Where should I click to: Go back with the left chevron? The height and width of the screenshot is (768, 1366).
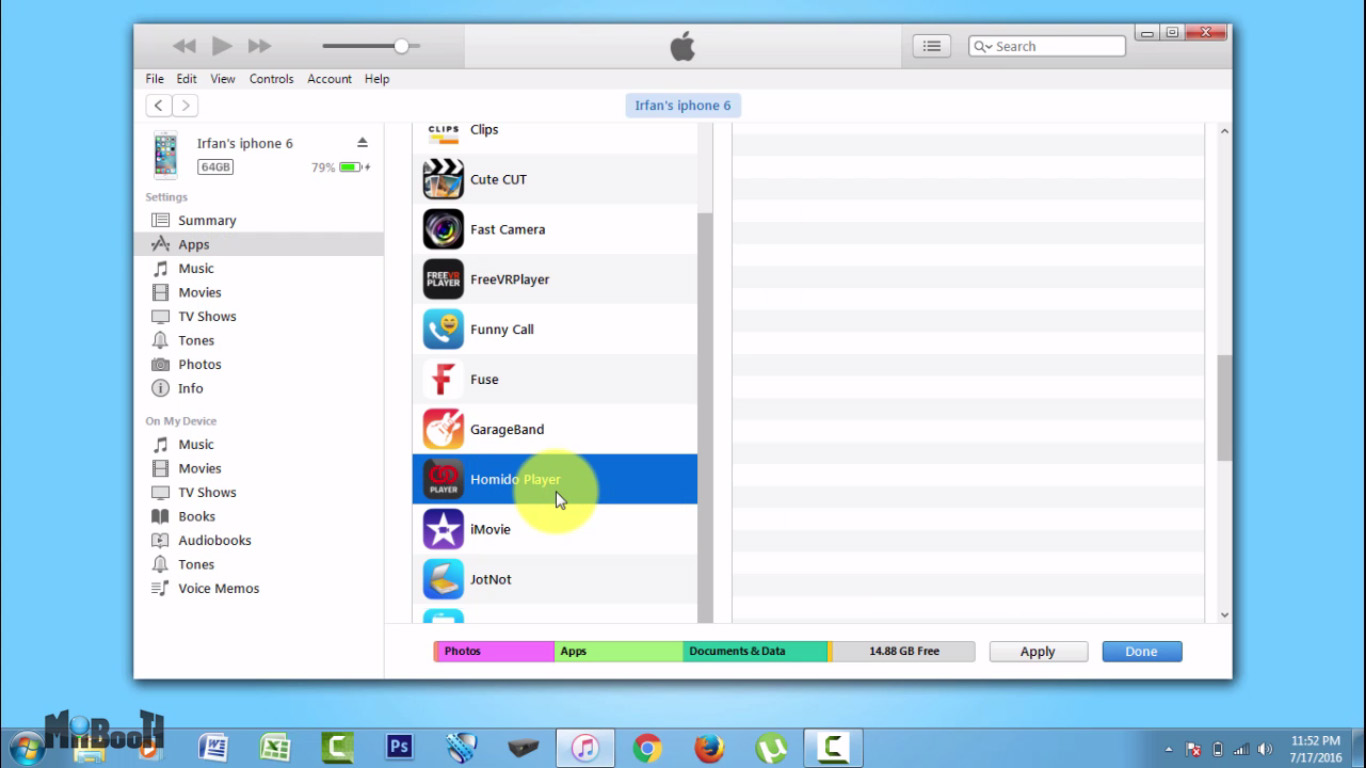point(158,105)
